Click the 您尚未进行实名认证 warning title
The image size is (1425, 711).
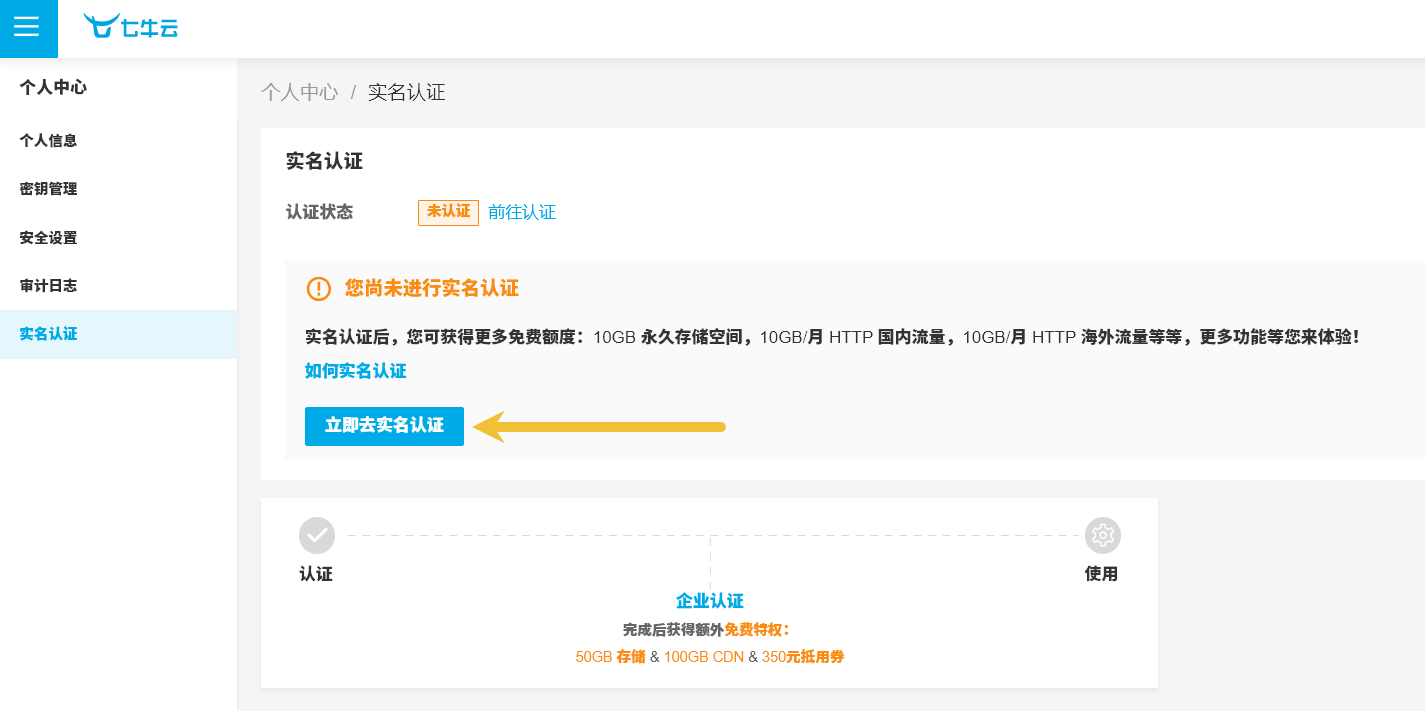click(432, 289)
